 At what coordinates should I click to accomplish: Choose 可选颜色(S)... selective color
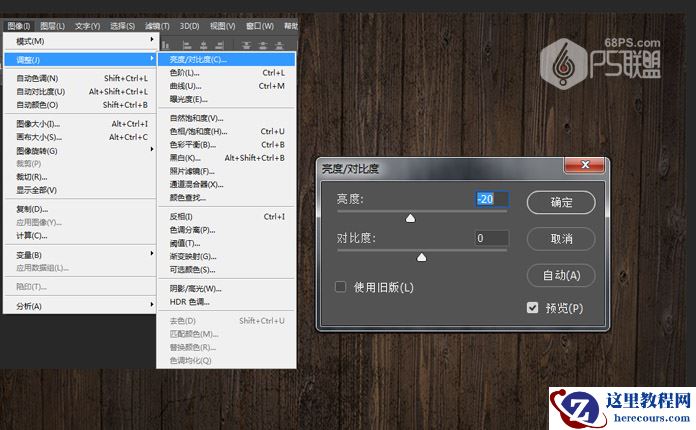(x=226, y=269)
